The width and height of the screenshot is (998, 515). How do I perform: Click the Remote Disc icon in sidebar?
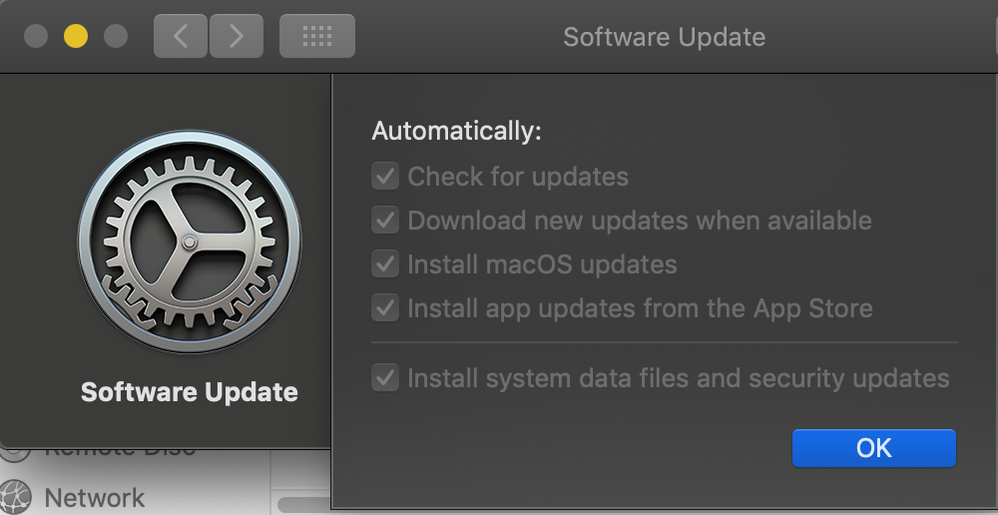15,453
